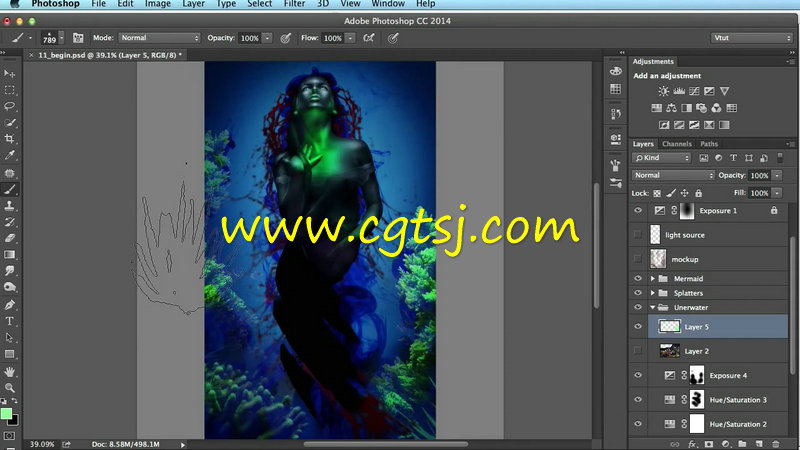Open the Window menu
The image size is (800, 450).
tap(388, 4)
